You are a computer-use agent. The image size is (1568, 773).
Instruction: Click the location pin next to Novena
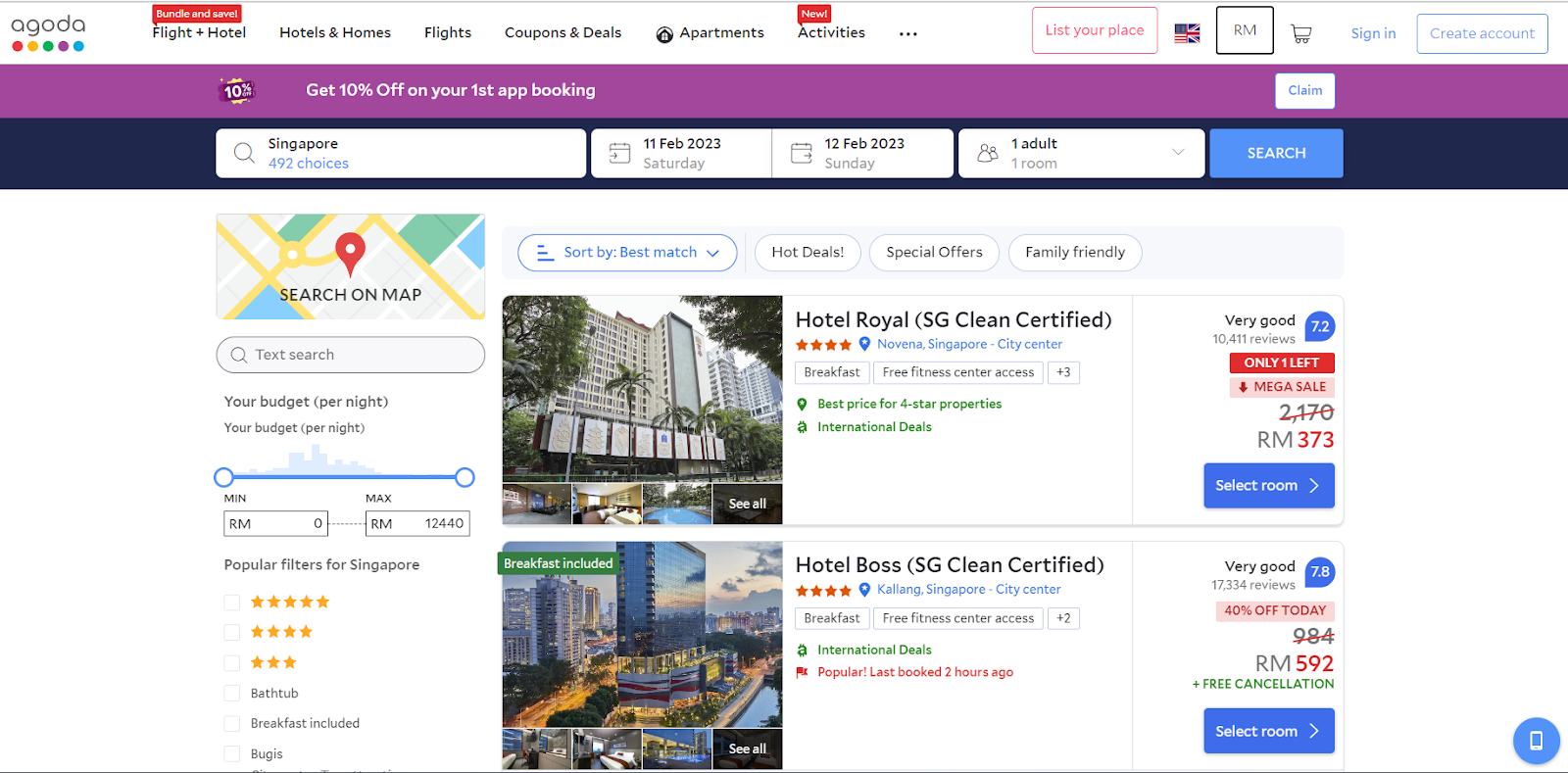864,344
